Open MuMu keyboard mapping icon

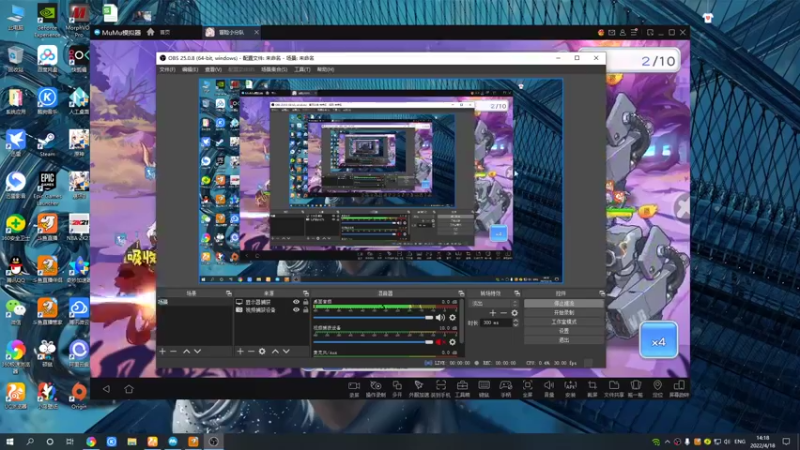[x=484, y=386]
